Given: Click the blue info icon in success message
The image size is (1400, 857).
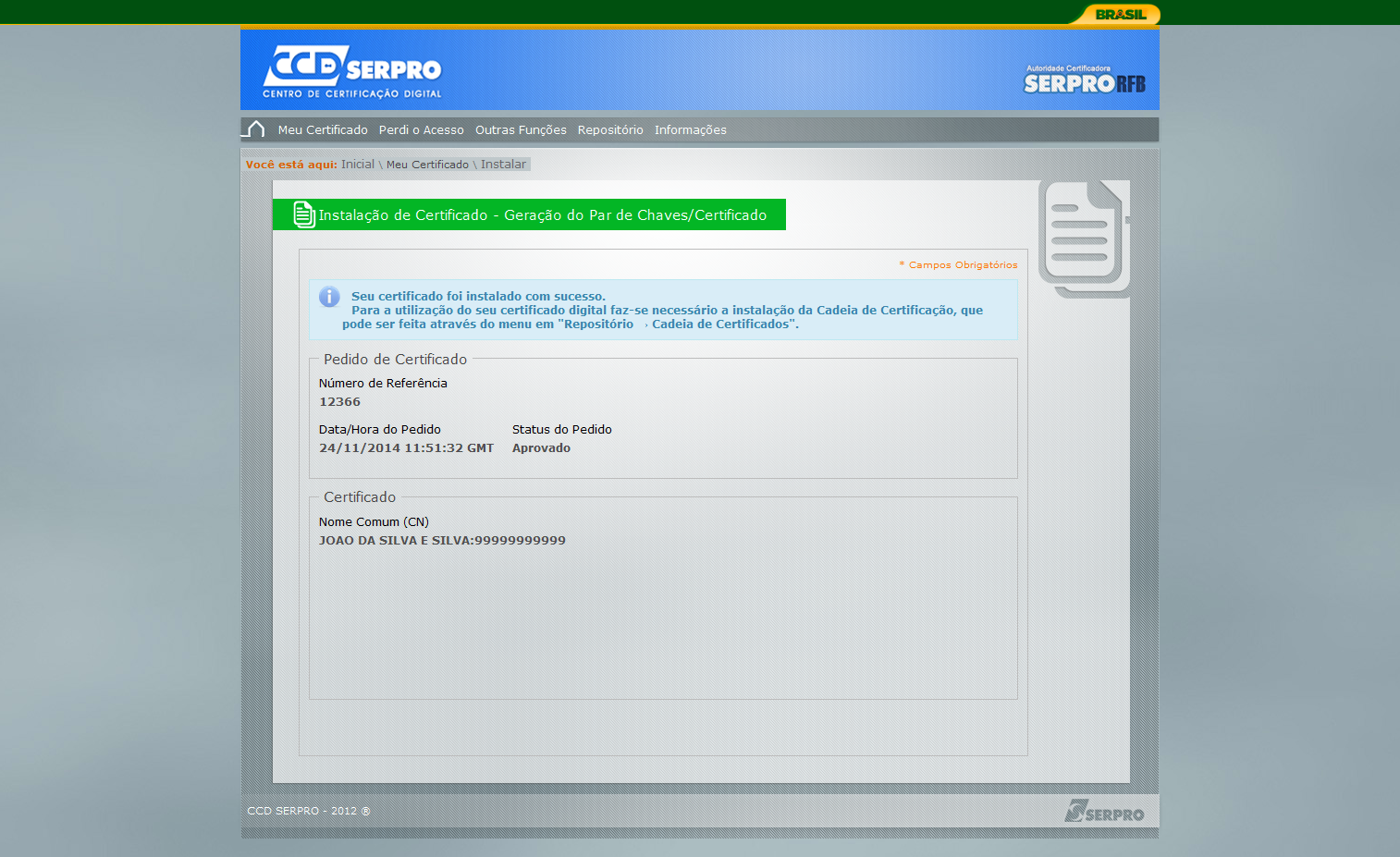Looking at the screenshot, I should [330, 296].
